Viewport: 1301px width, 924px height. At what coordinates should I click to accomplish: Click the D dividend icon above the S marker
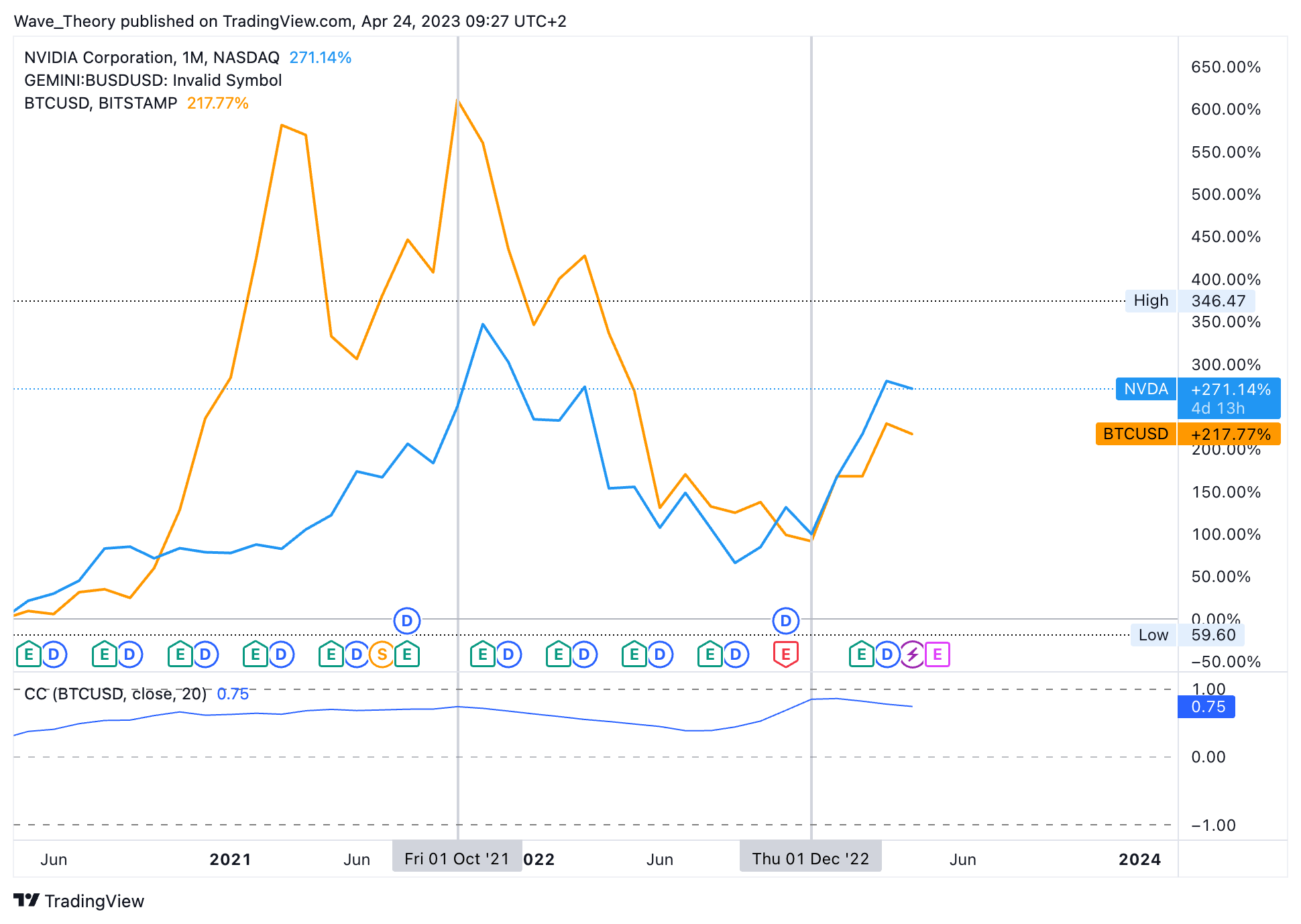[406, 621]
